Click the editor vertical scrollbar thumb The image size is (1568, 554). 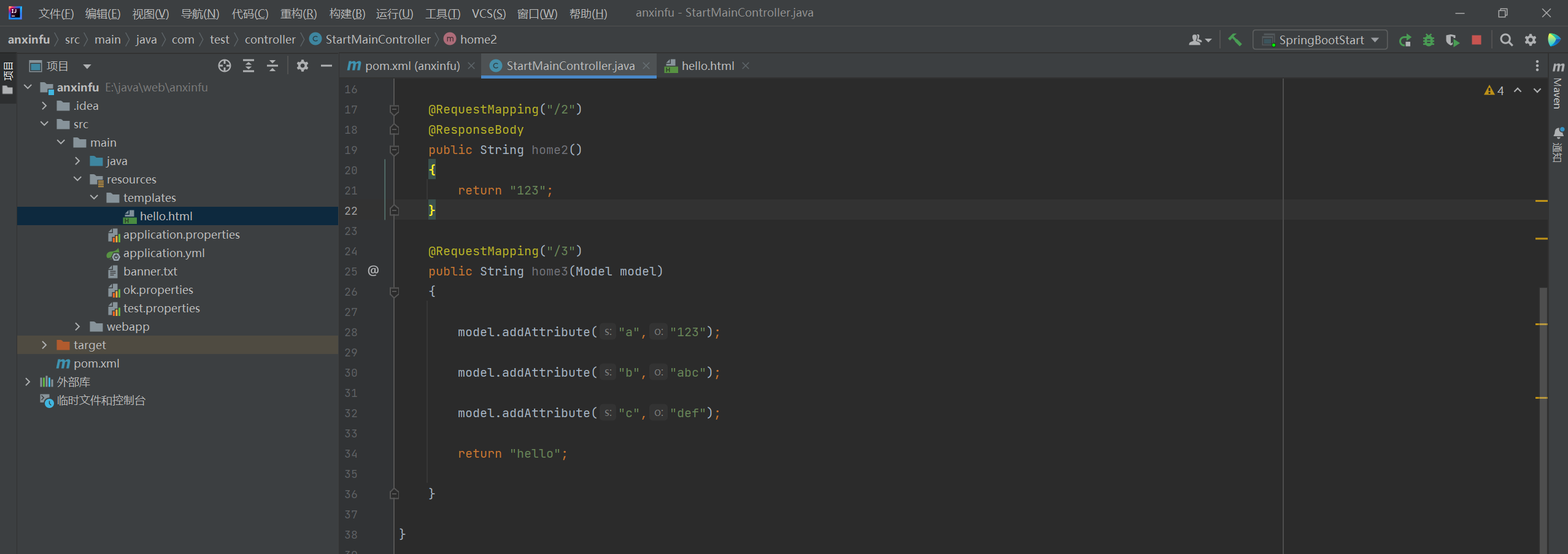point(1543,420)
